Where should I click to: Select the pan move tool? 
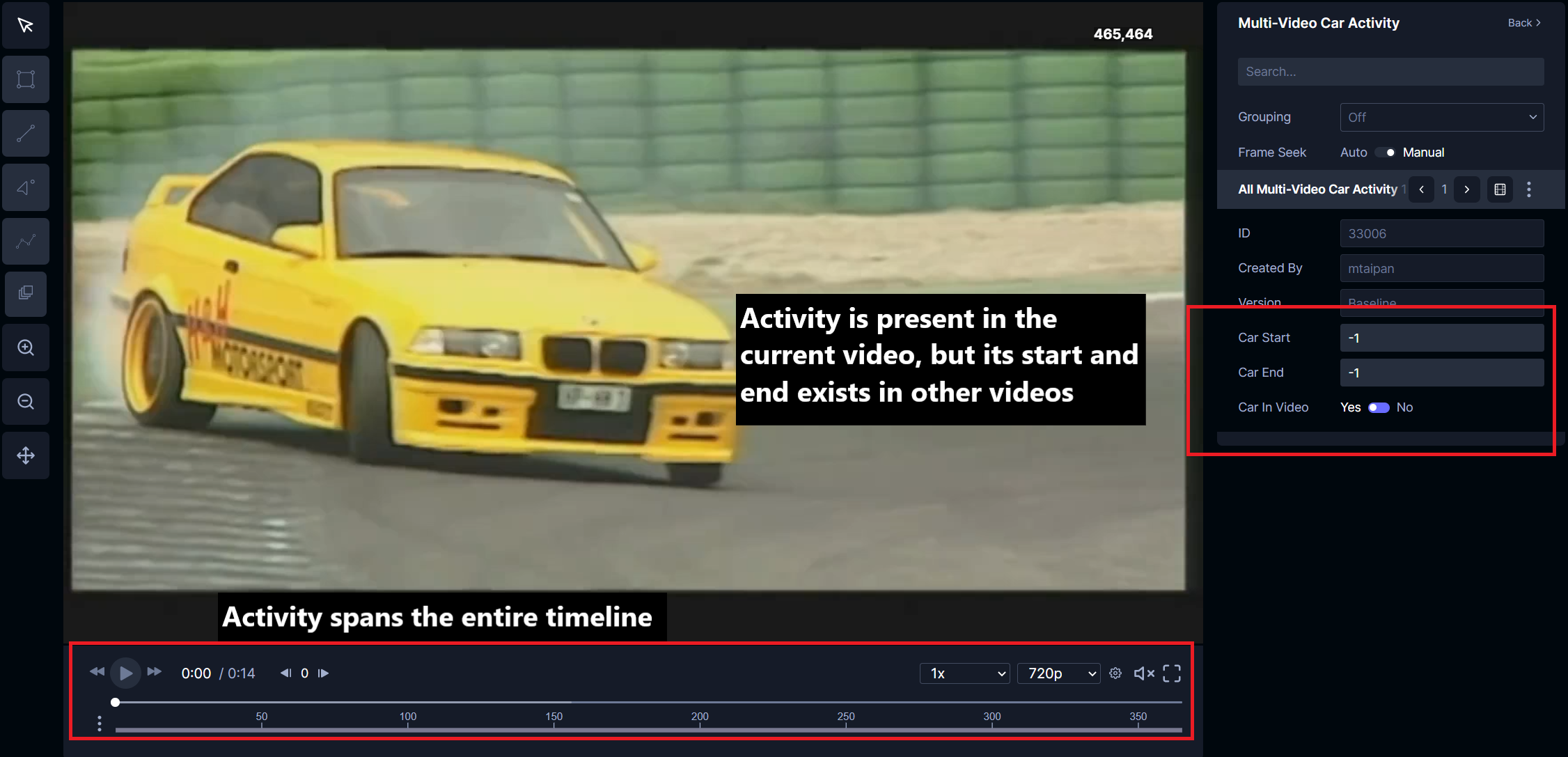click(x=26, y=455)
